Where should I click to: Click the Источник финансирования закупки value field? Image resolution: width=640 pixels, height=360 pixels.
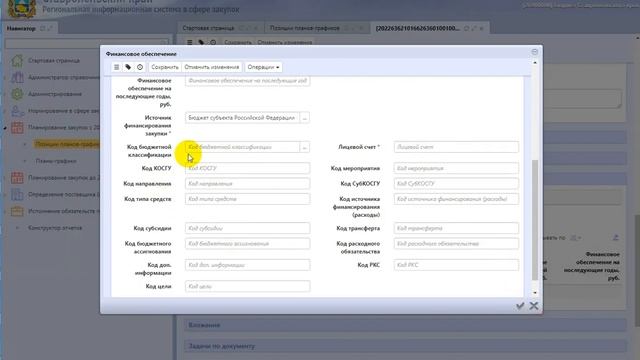click(242, 118)
